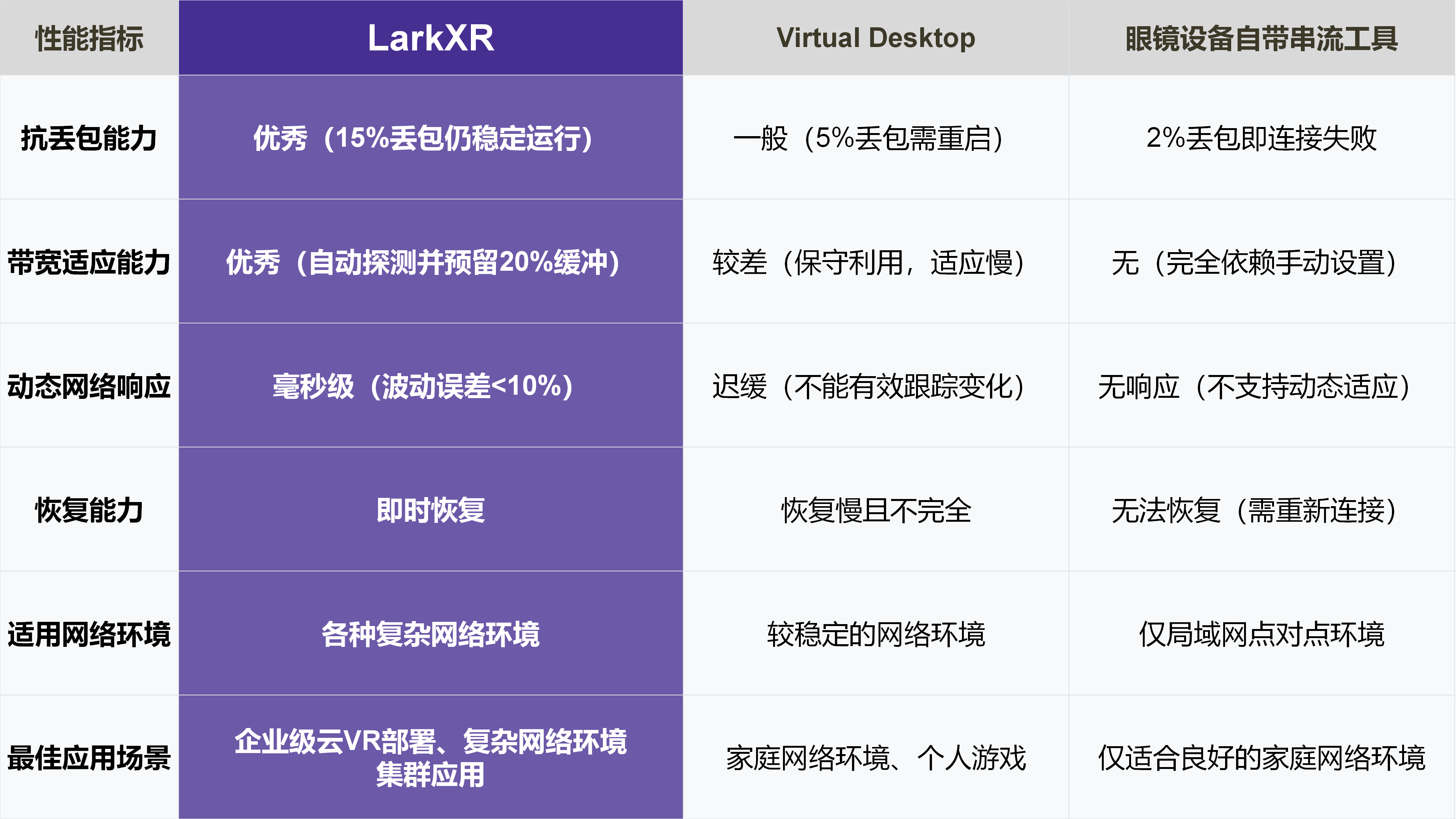Click the 2%丢包即连接失败 cell
The width and height of the screenshot is (1456, 819).
click(1261, 138)
